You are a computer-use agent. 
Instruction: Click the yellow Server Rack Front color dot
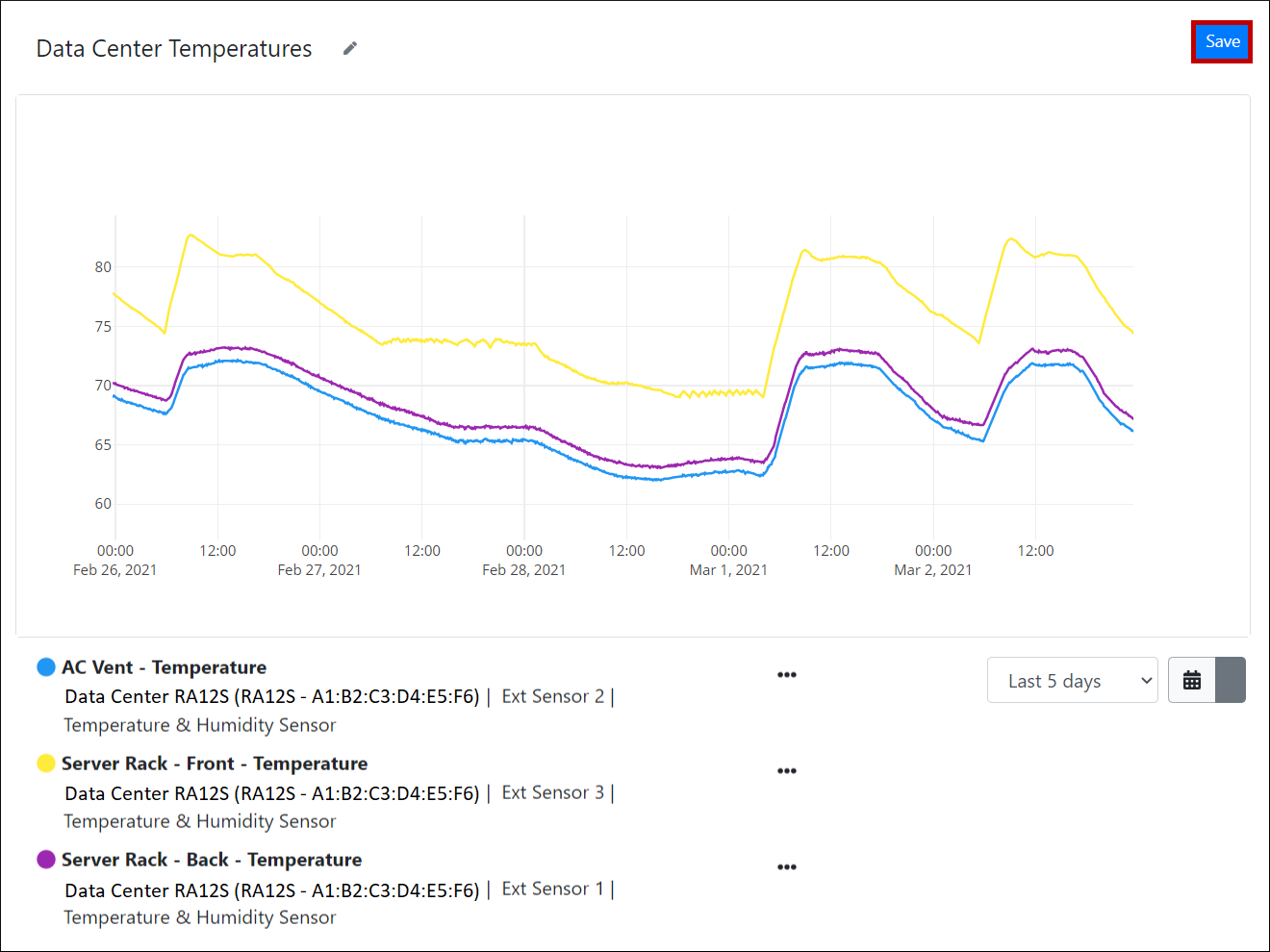46,764
